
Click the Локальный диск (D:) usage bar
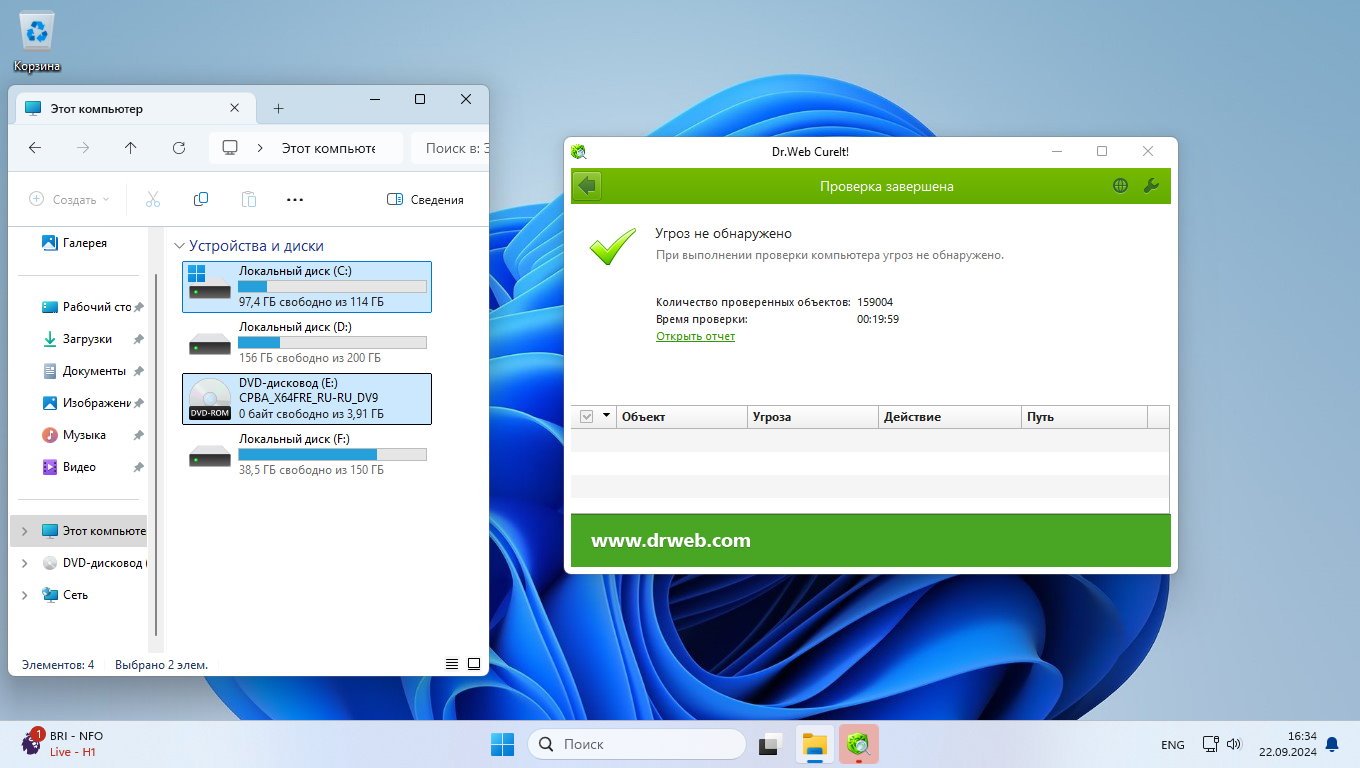pos(332,342)
